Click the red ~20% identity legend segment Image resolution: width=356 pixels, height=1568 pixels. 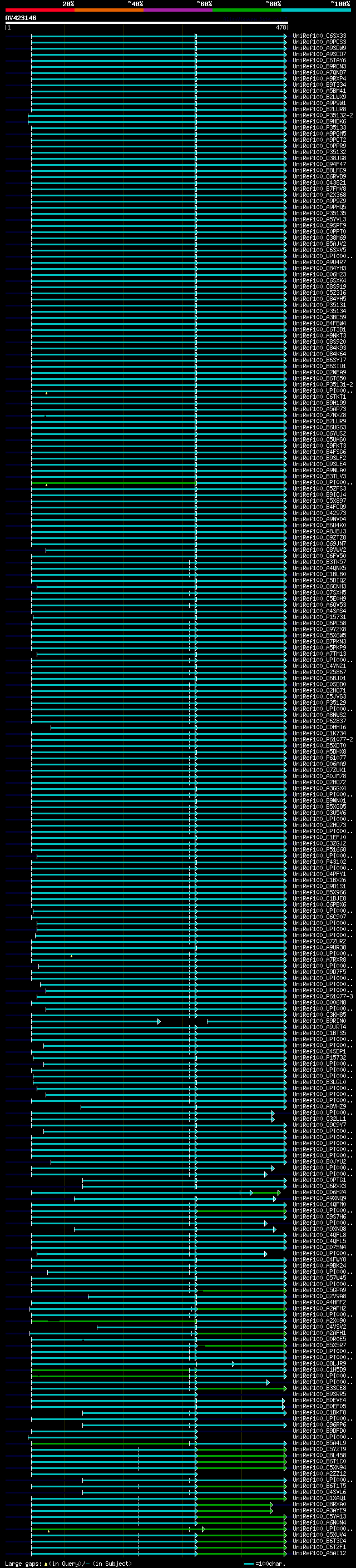39,10
